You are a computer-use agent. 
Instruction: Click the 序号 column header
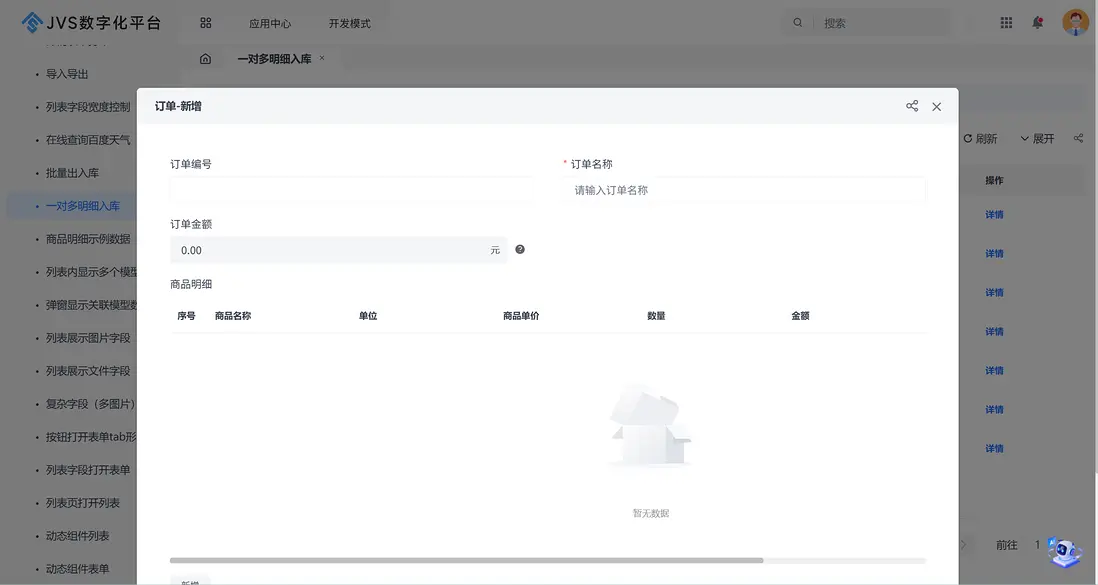[x=186, y=316]
